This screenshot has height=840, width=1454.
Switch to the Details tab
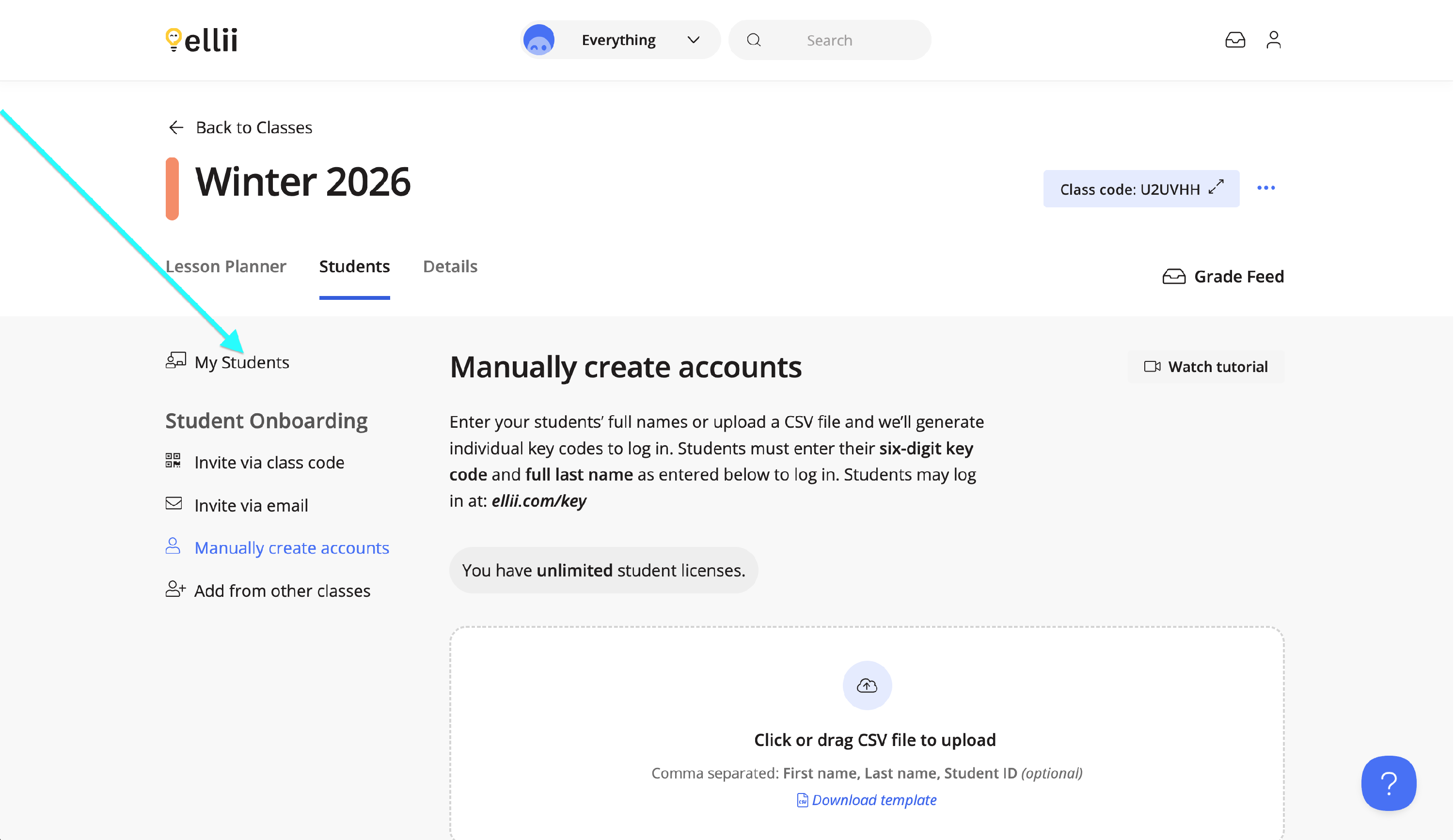[x=450, y=266]
